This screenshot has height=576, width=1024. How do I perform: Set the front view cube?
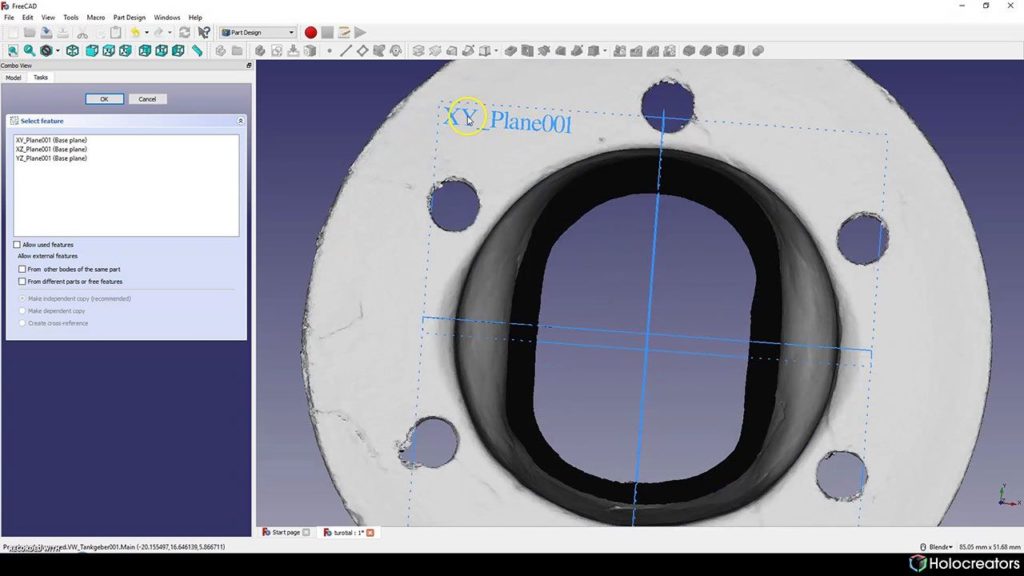point(92,51)
